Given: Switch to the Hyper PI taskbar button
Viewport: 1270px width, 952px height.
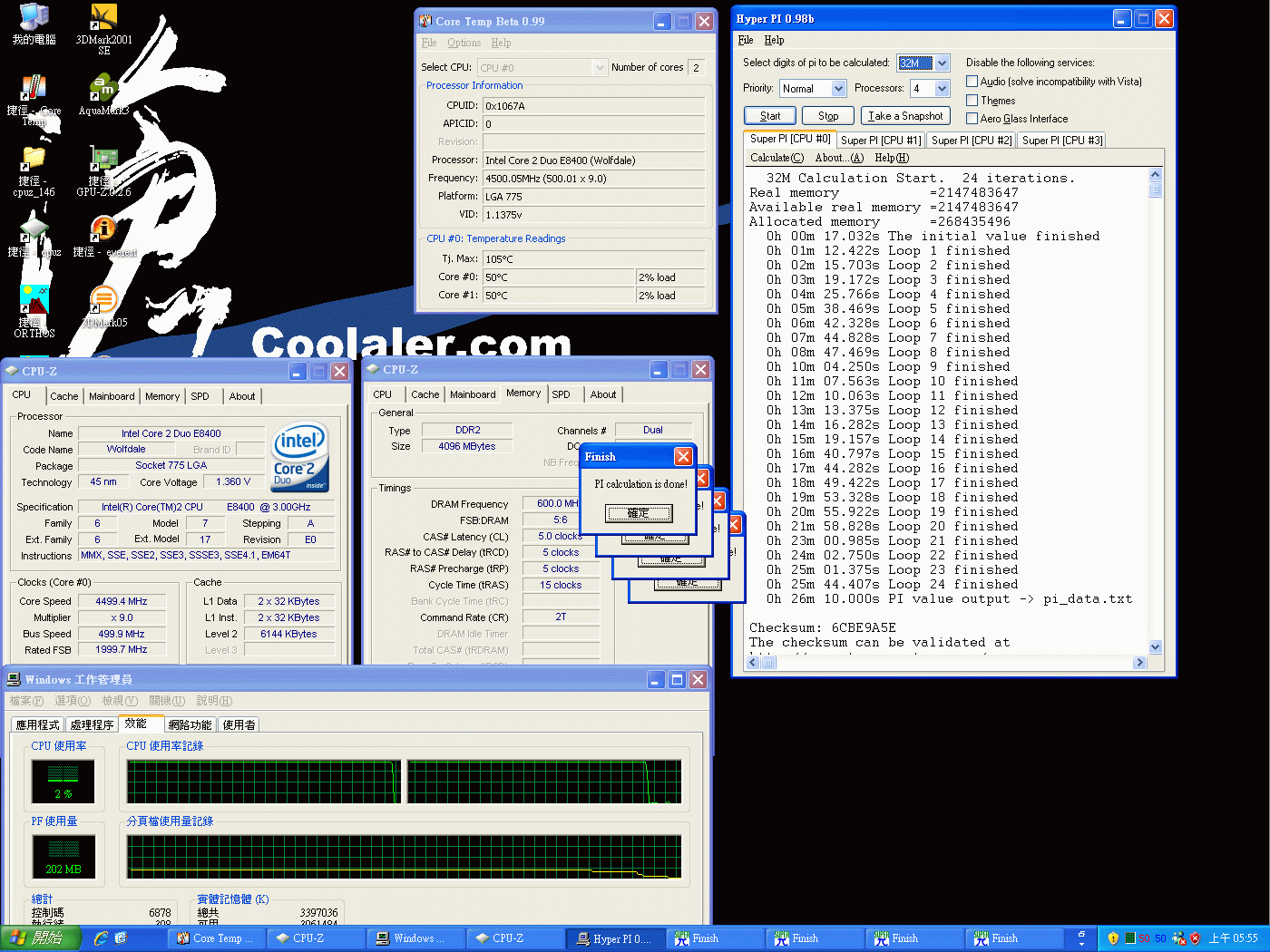Looking at the screenshot, I should tap(616, 938).
